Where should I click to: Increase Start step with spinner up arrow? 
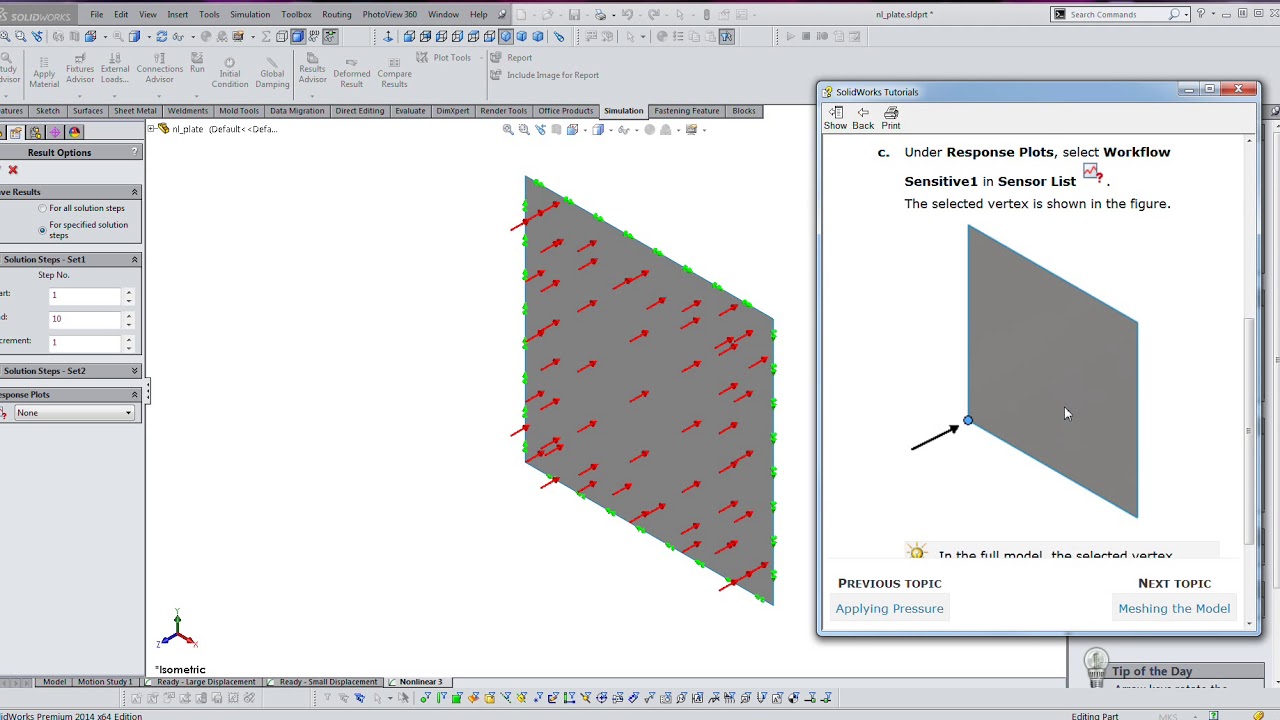click(128, 291)
